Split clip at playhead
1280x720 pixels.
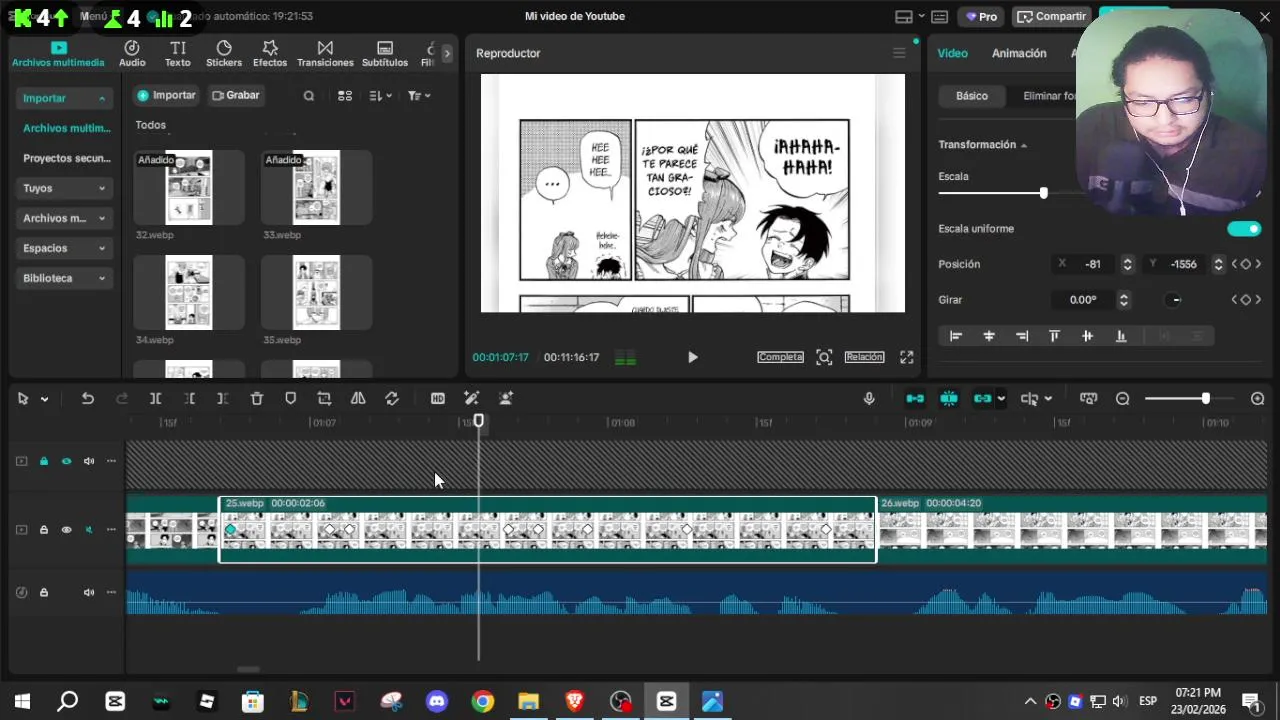(x=155, y=398)
